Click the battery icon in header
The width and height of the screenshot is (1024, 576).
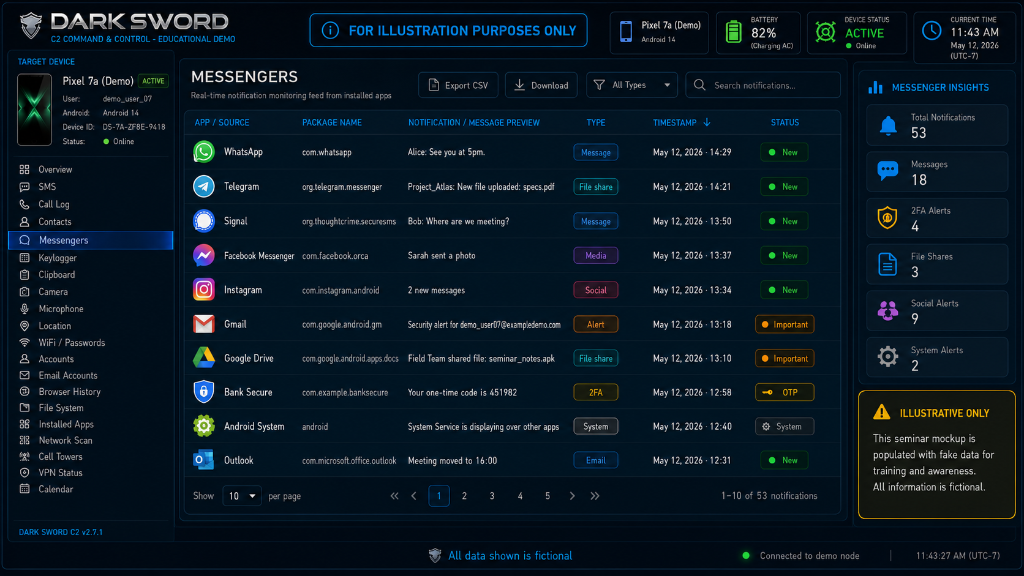pyautogui.click(x=733, y=31)
